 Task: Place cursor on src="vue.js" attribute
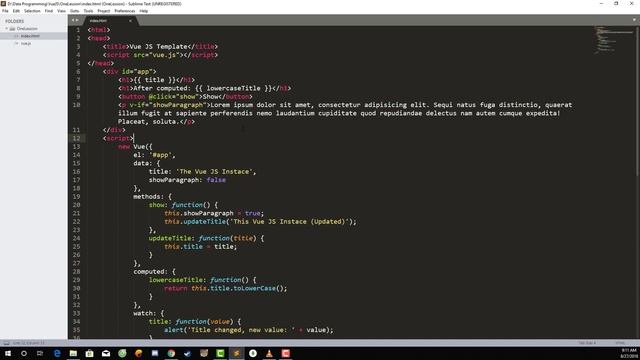click(x=156, y=55)
